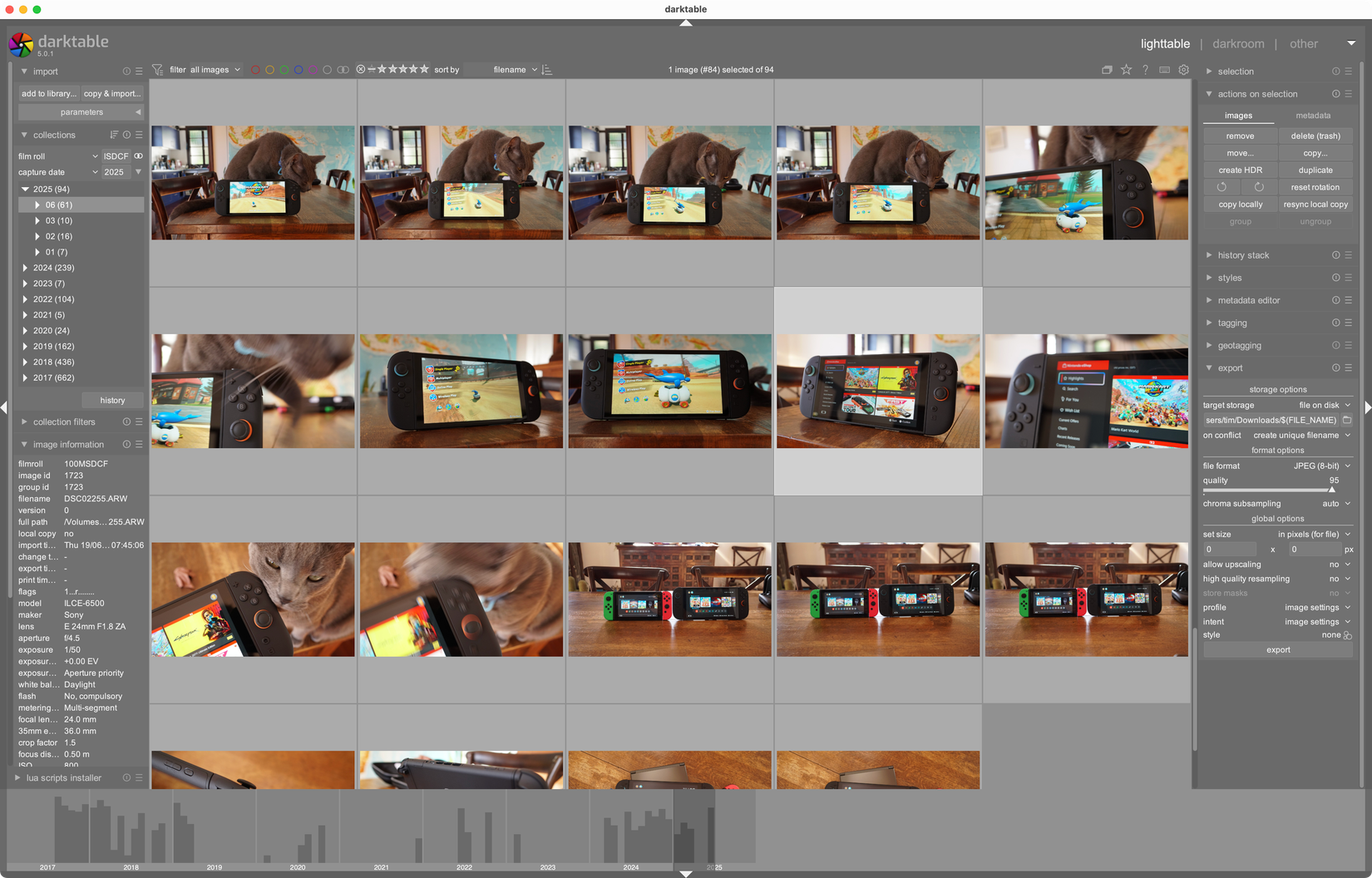Toggle the red color label filter

[x=254, y=70]
